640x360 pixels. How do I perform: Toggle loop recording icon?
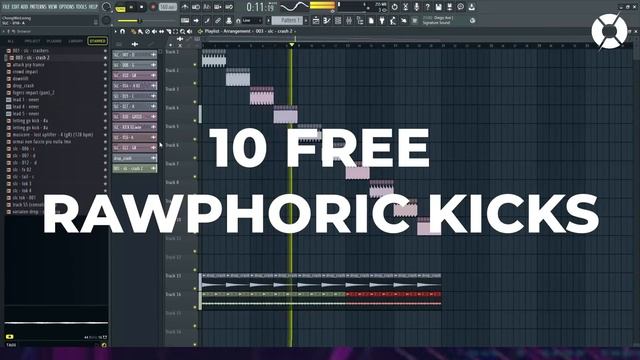(x=229, y=7)
